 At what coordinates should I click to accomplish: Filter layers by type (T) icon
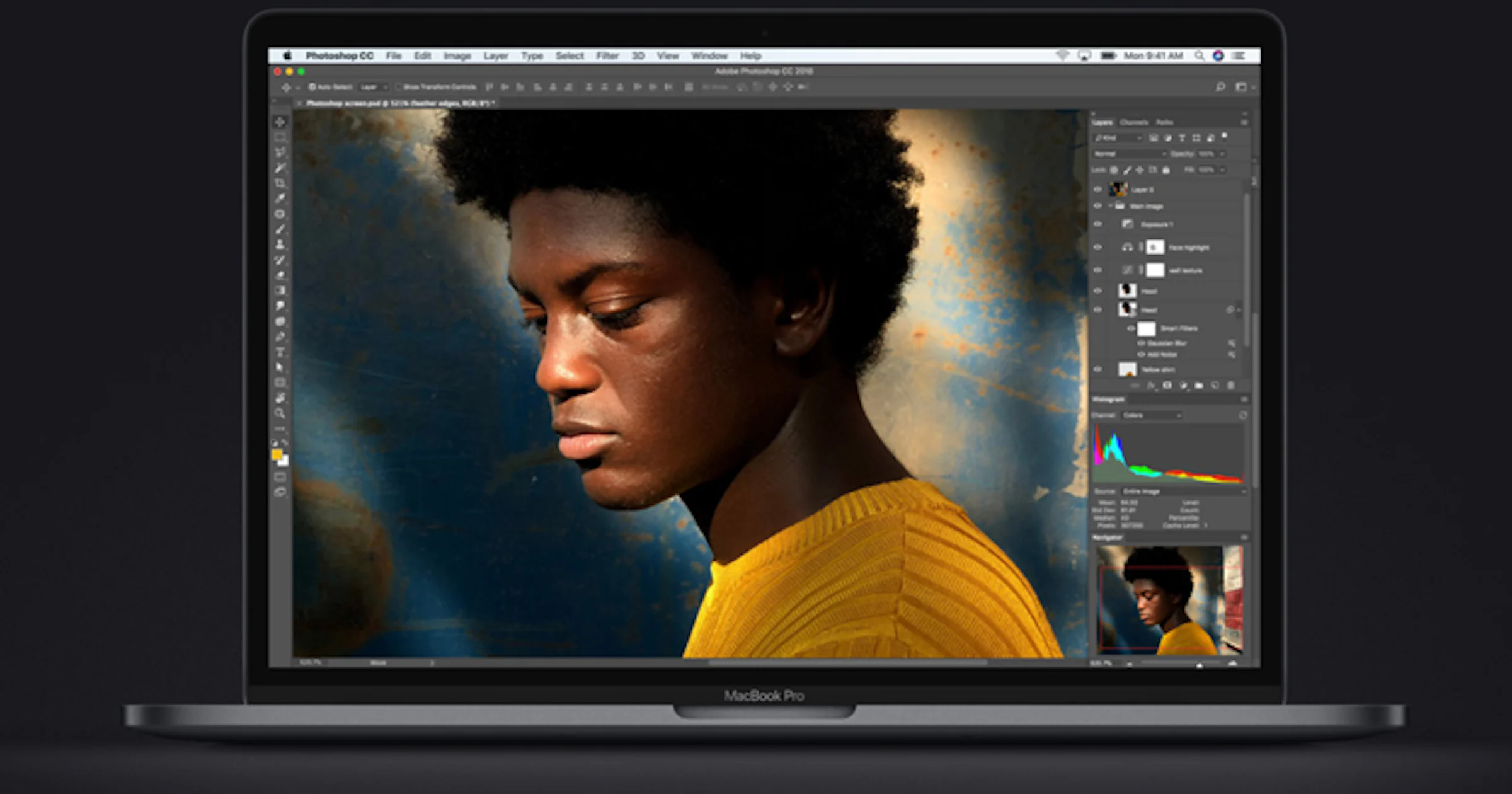pyautogui.click(x=1182, y=138)
